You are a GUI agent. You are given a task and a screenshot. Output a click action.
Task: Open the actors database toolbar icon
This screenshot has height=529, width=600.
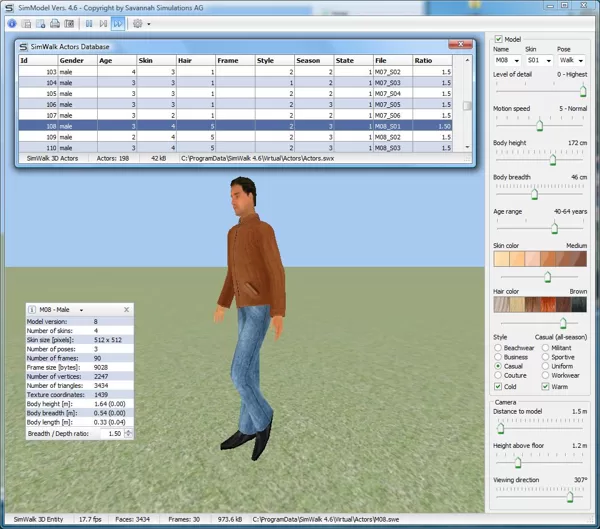click(40, 24)
